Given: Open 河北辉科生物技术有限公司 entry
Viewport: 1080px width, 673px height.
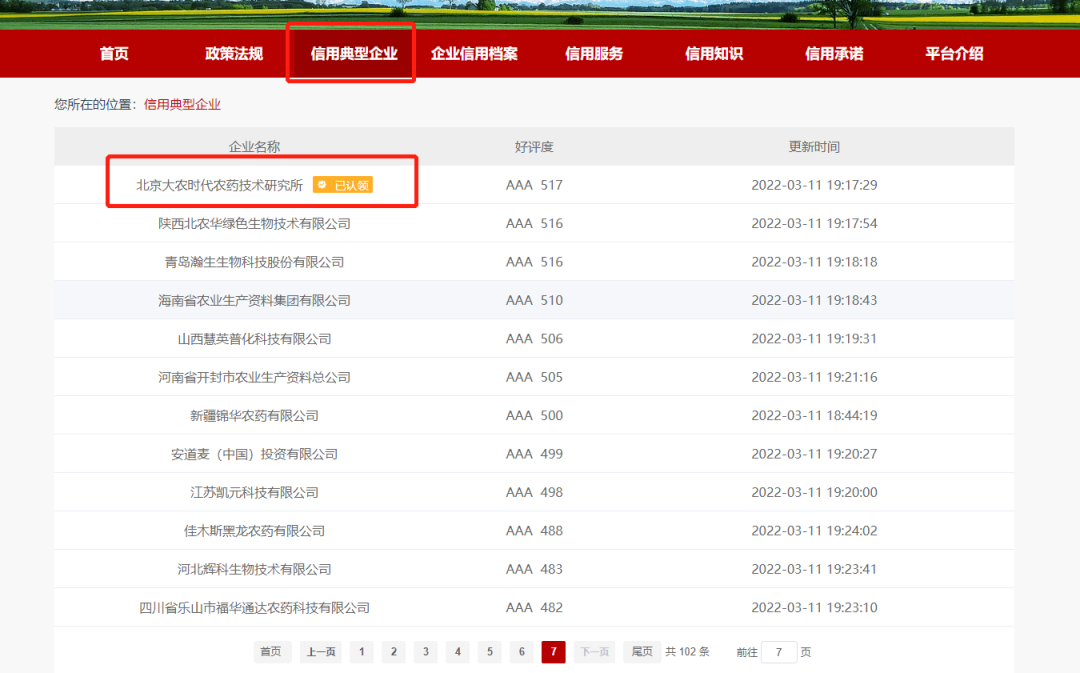Looking at the screenshot, I should tap(254, 570).
